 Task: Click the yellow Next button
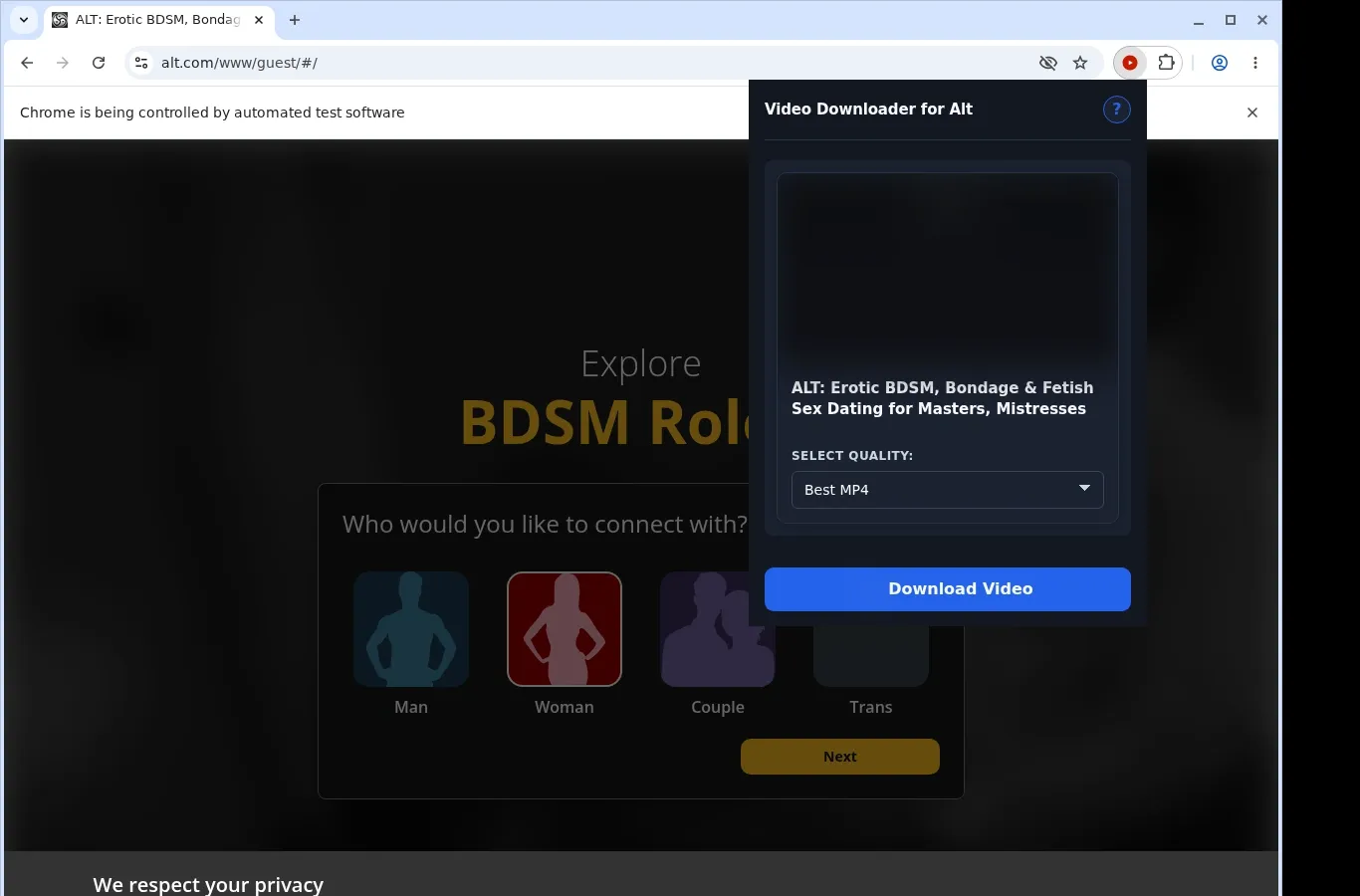[840, 757]
